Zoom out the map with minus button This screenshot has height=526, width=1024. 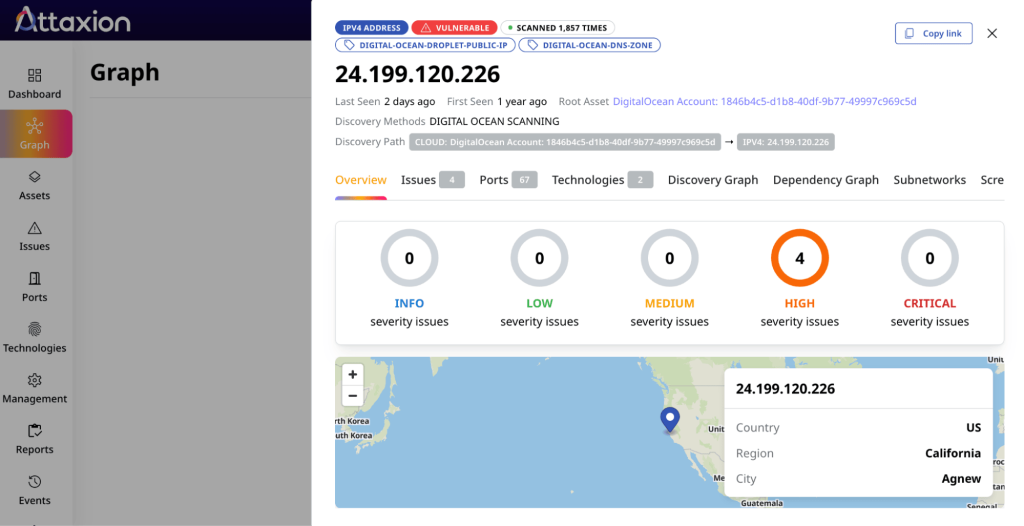(353, 395)
